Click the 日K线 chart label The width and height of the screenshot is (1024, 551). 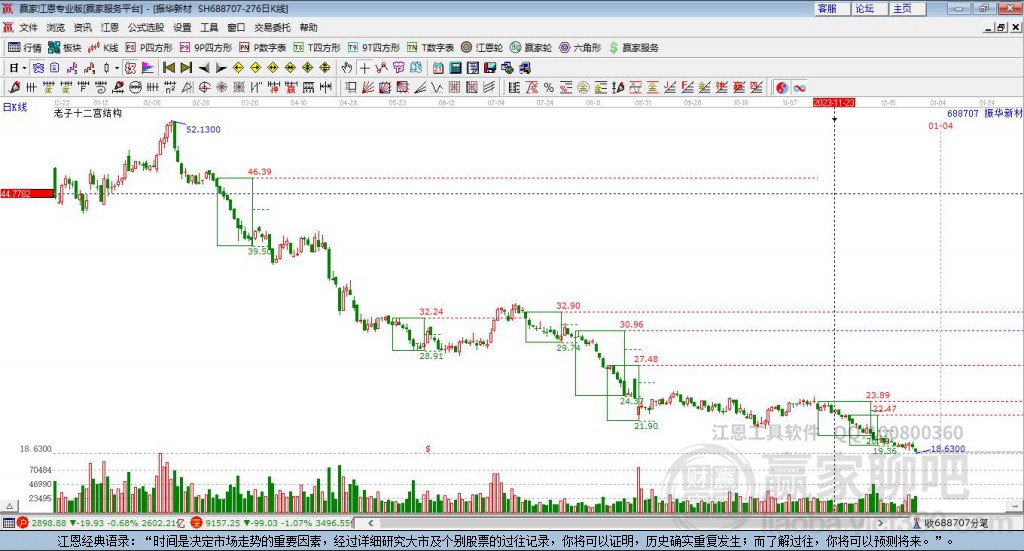(x=15, y=108)
